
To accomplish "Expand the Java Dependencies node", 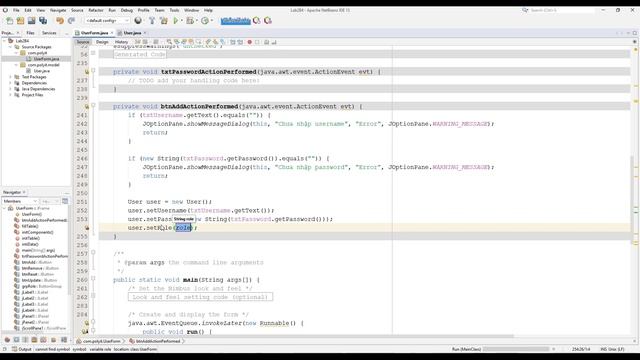I will coord(11,89).
